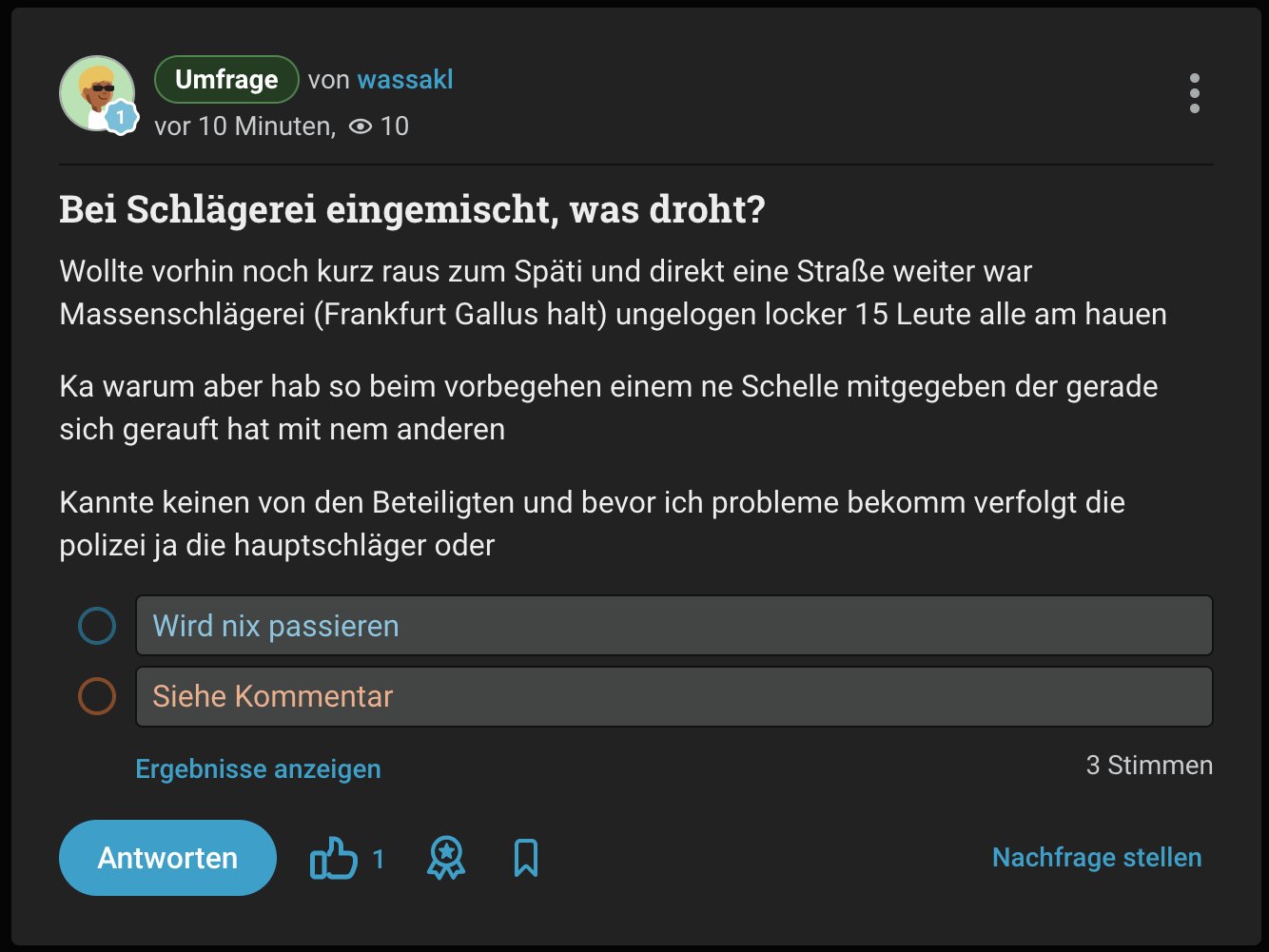1269x952 pixels.
Task: Click the Umfrage tag label
Action: 226,80
